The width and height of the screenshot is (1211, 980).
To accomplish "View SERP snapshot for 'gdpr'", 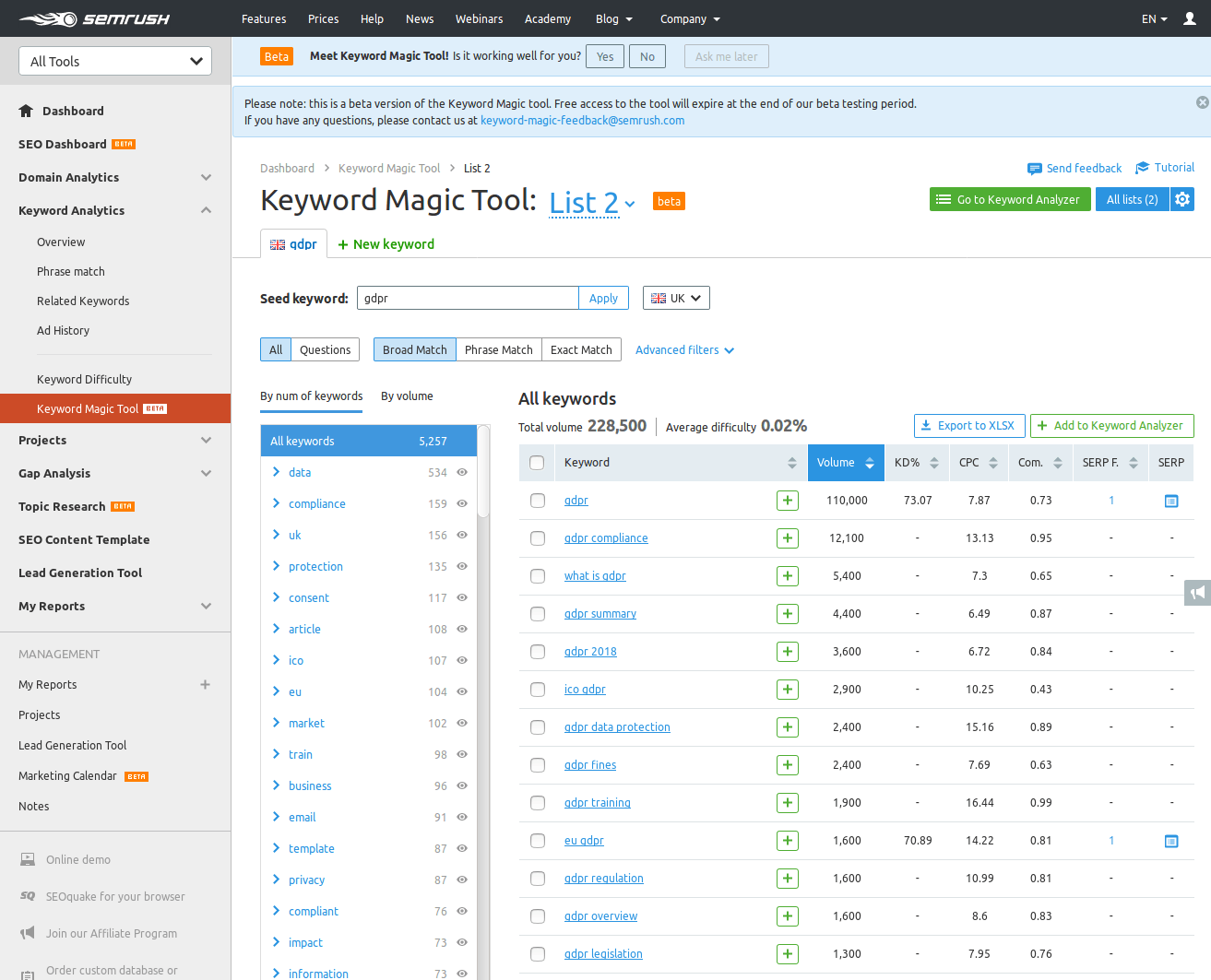I will [1171, 501].
